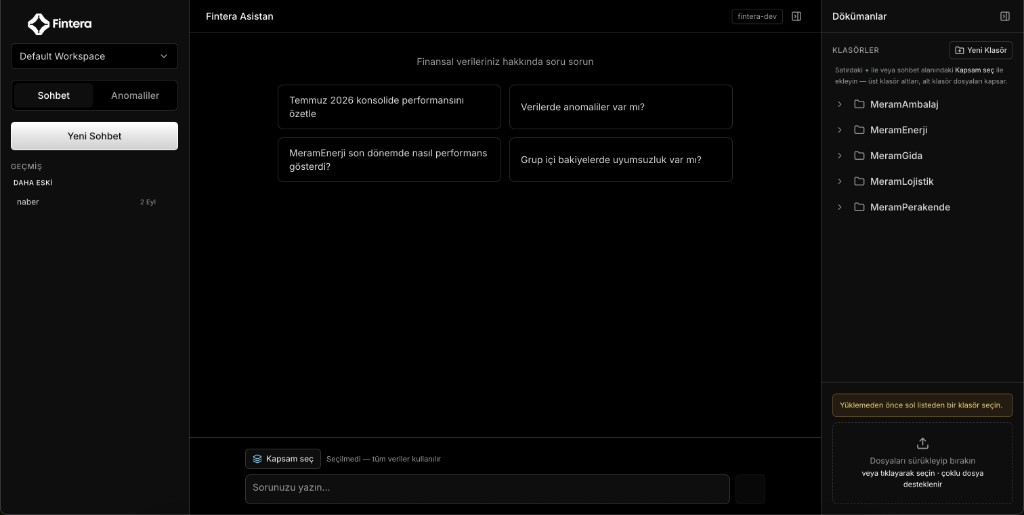Click the layers icon in Kapsam seç
The width and height of the screenshot is (1024, 515).
pyautogui.click(x=257, y=459)
